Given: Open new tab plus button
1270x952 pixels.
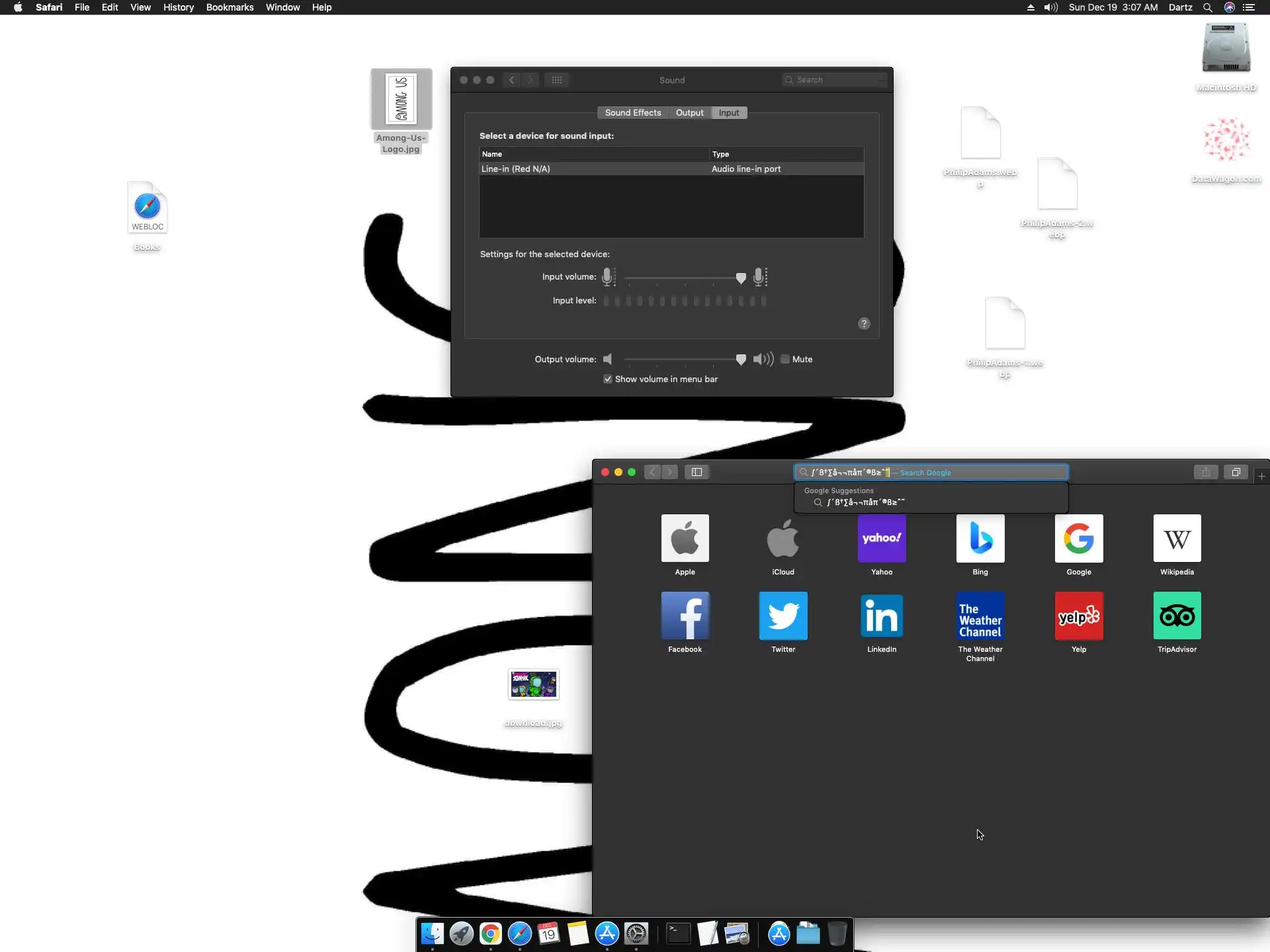Looking at the screenshot, I should pyautogui.click(x=1261, y=476).
